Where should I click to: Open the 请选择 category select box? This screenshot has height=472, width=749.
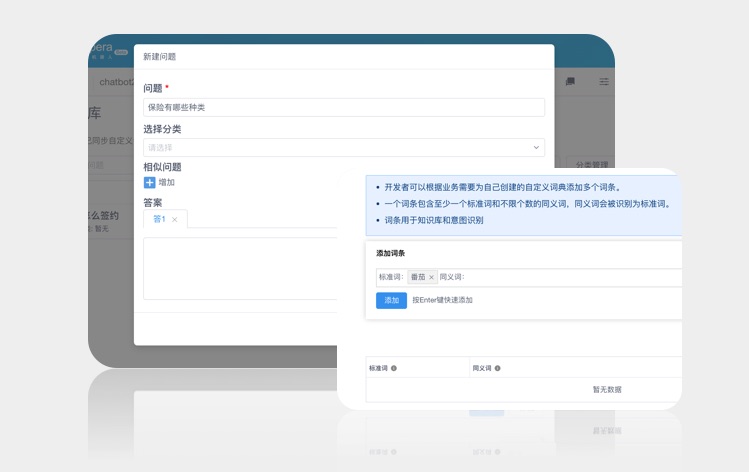pos(340,148)
